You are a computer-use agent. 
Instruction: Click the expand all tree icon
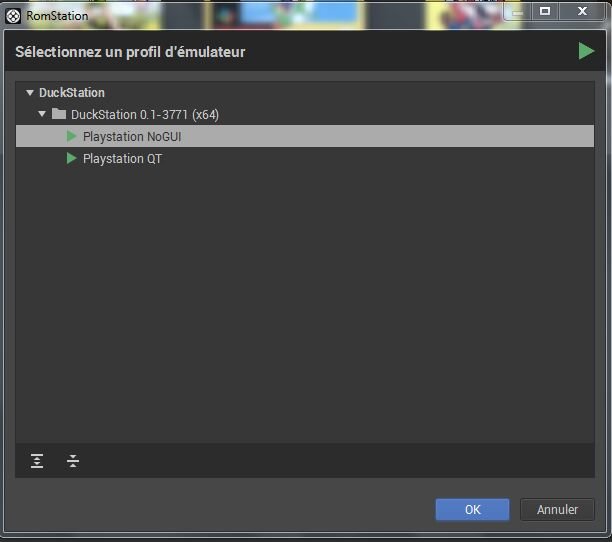pos(37,461)
